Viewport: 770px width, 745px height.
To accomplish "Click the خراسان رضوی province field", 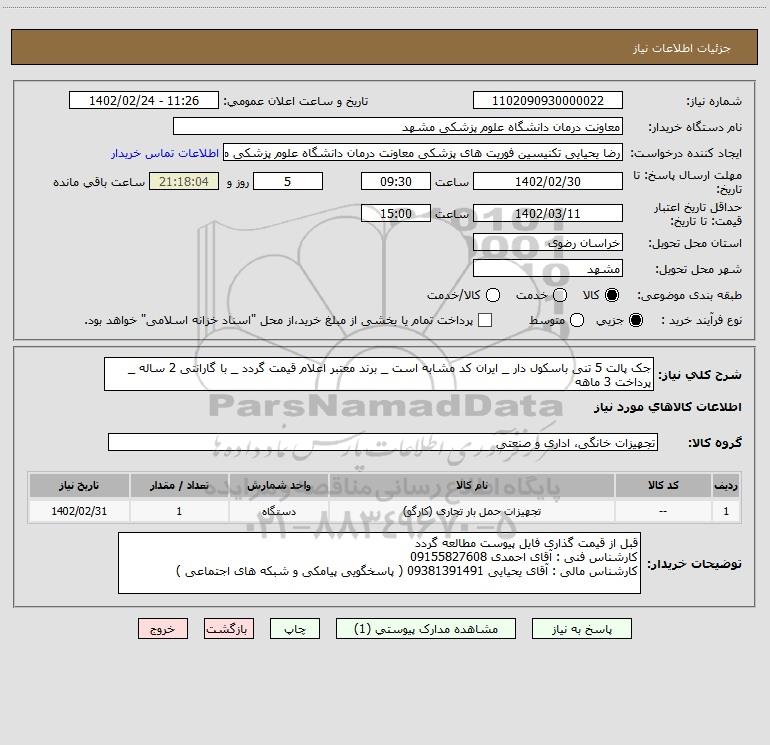I will [548, 242].
